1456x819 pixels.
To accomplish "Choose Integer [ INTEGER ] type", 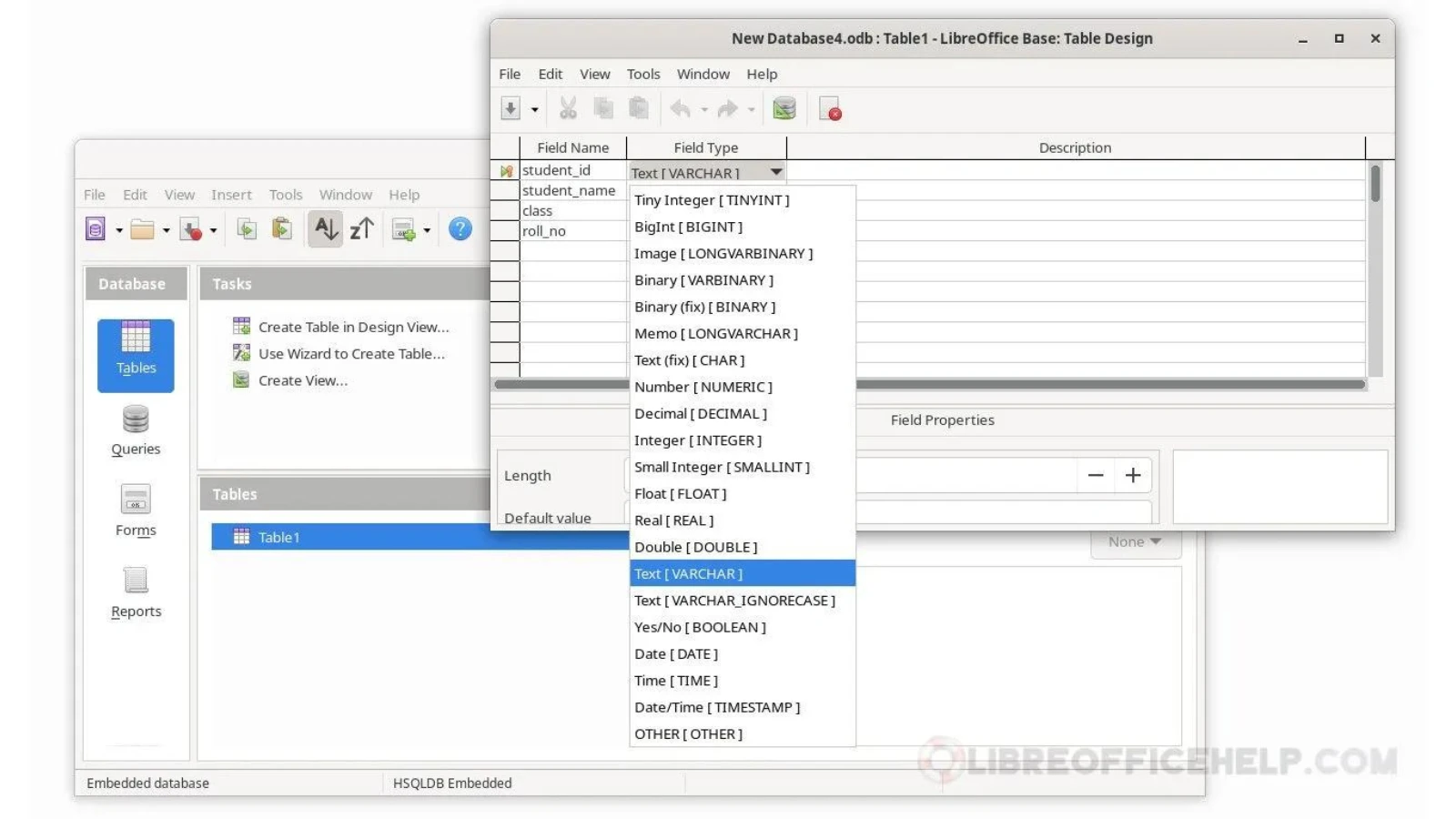I will [743, 440].
